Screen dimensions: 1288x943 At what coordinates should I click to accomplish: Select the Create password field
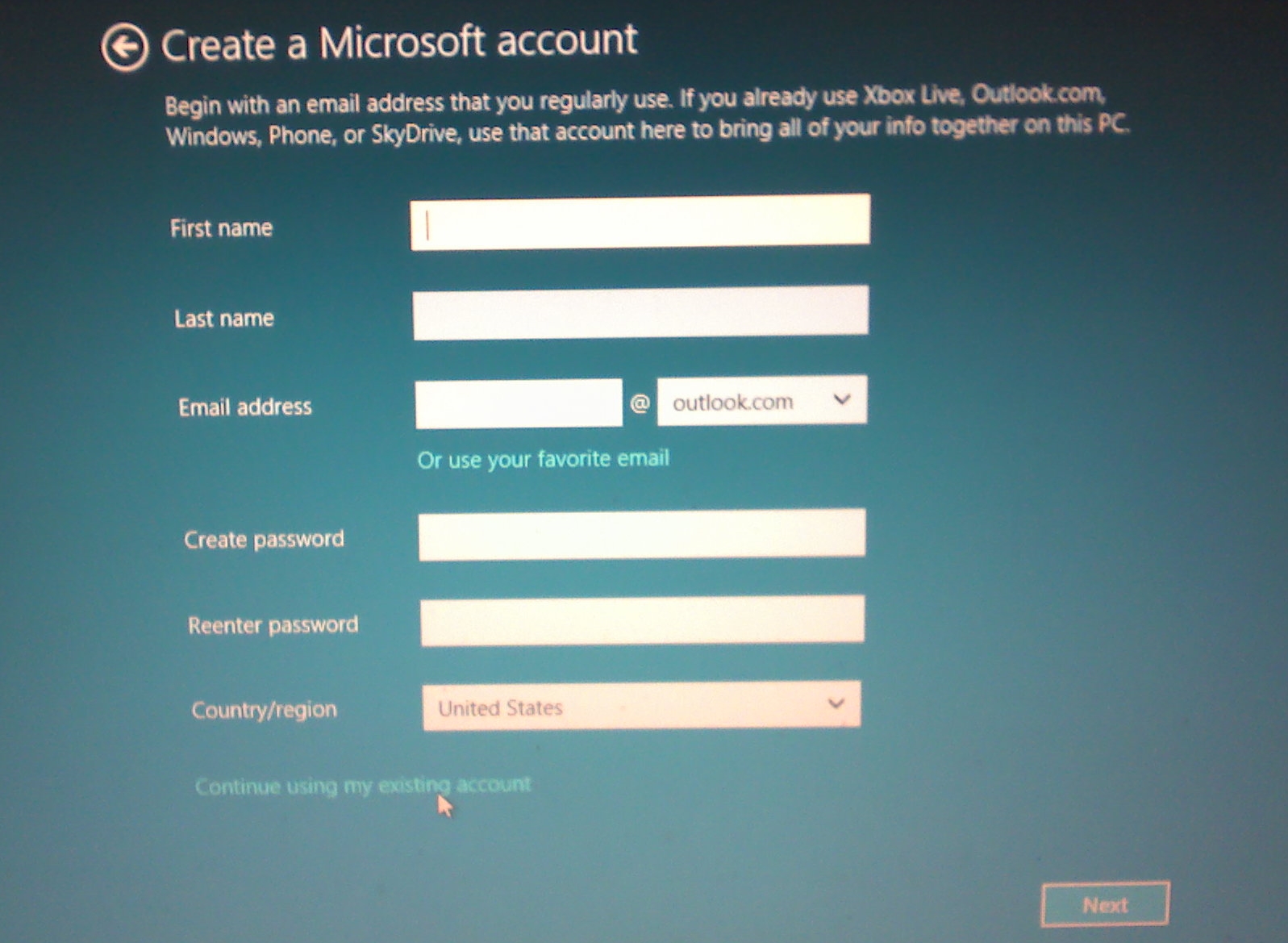click(x=642, y=534)
